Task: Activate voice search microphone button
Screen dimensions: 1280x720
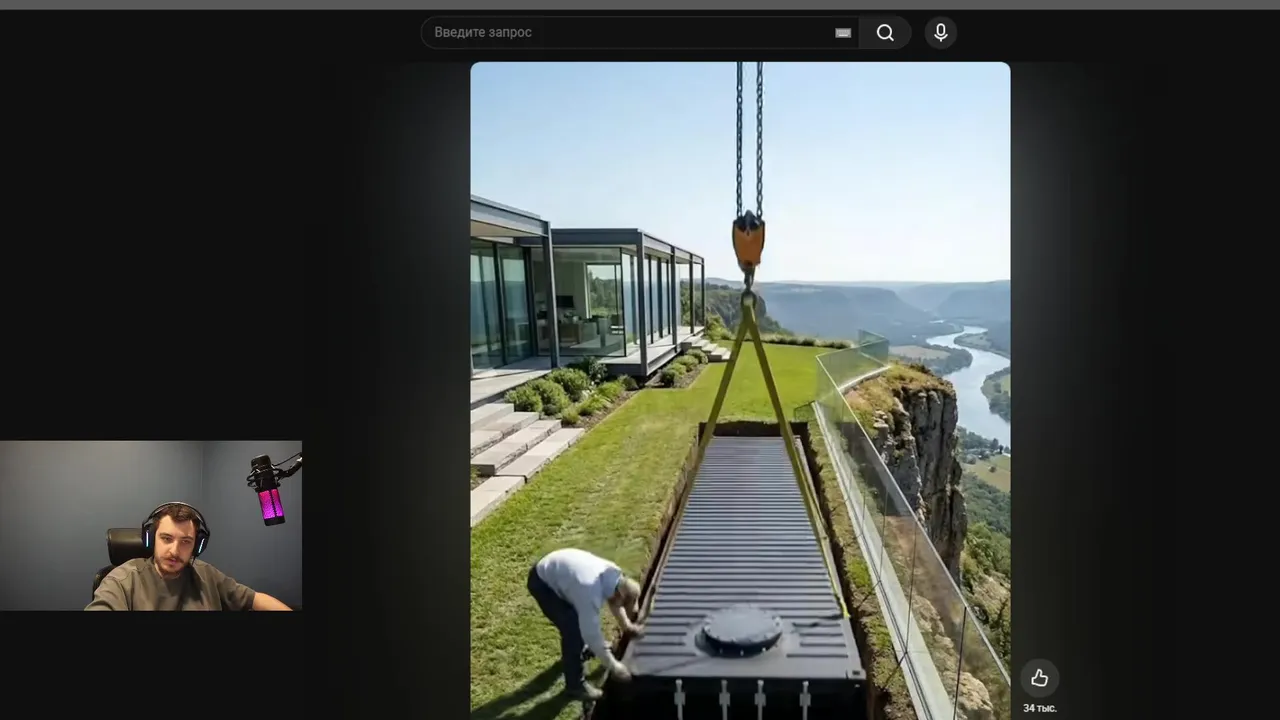Action: [940, 32]
